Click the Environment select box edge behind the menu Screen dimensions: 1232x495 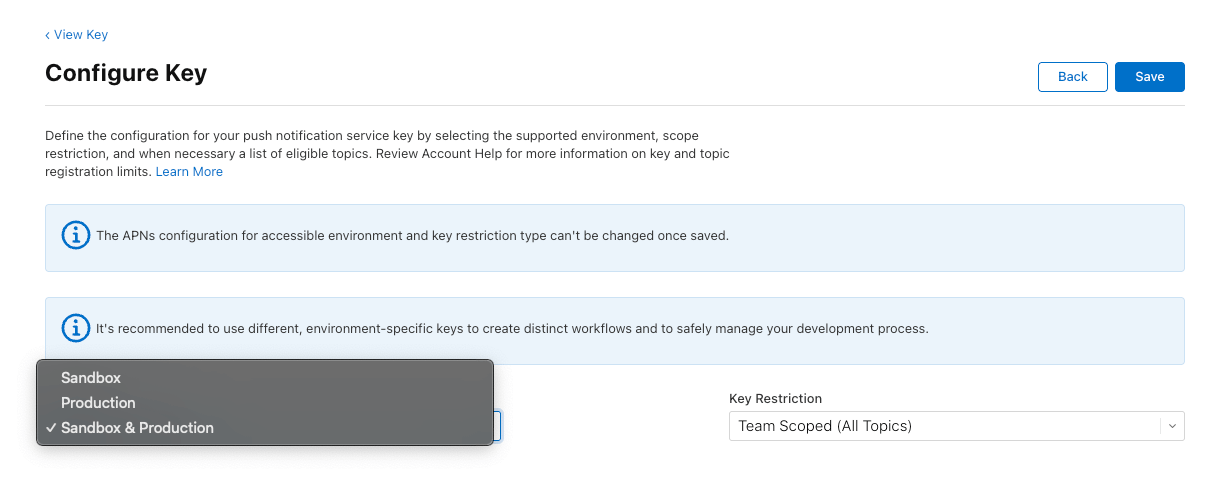tap(498, 426)
